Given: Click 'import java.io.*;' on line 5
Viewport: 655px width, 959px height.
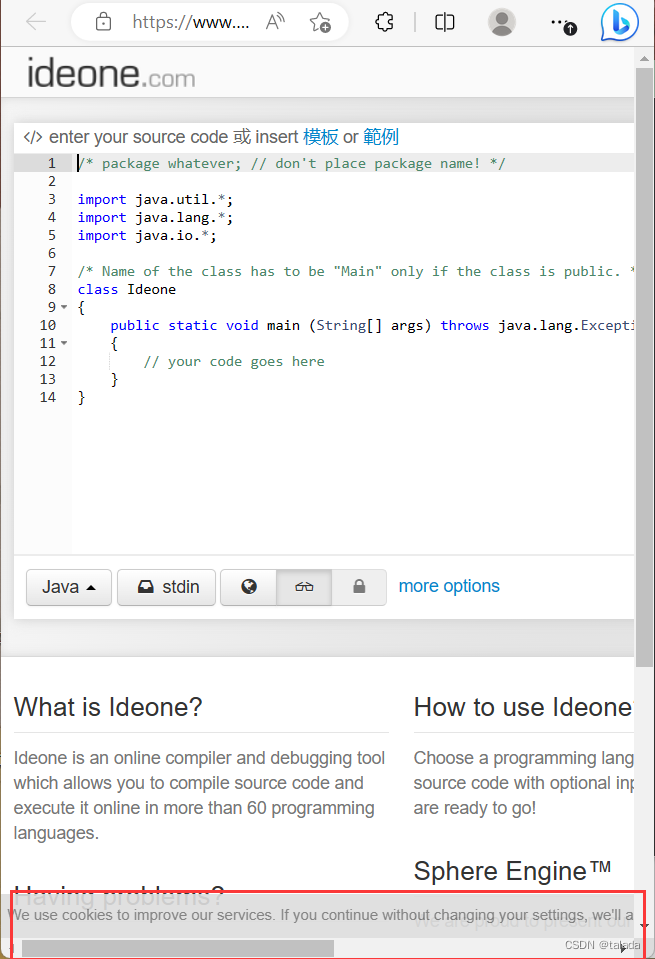Looking at the screenshot, I should pos(147,235).
